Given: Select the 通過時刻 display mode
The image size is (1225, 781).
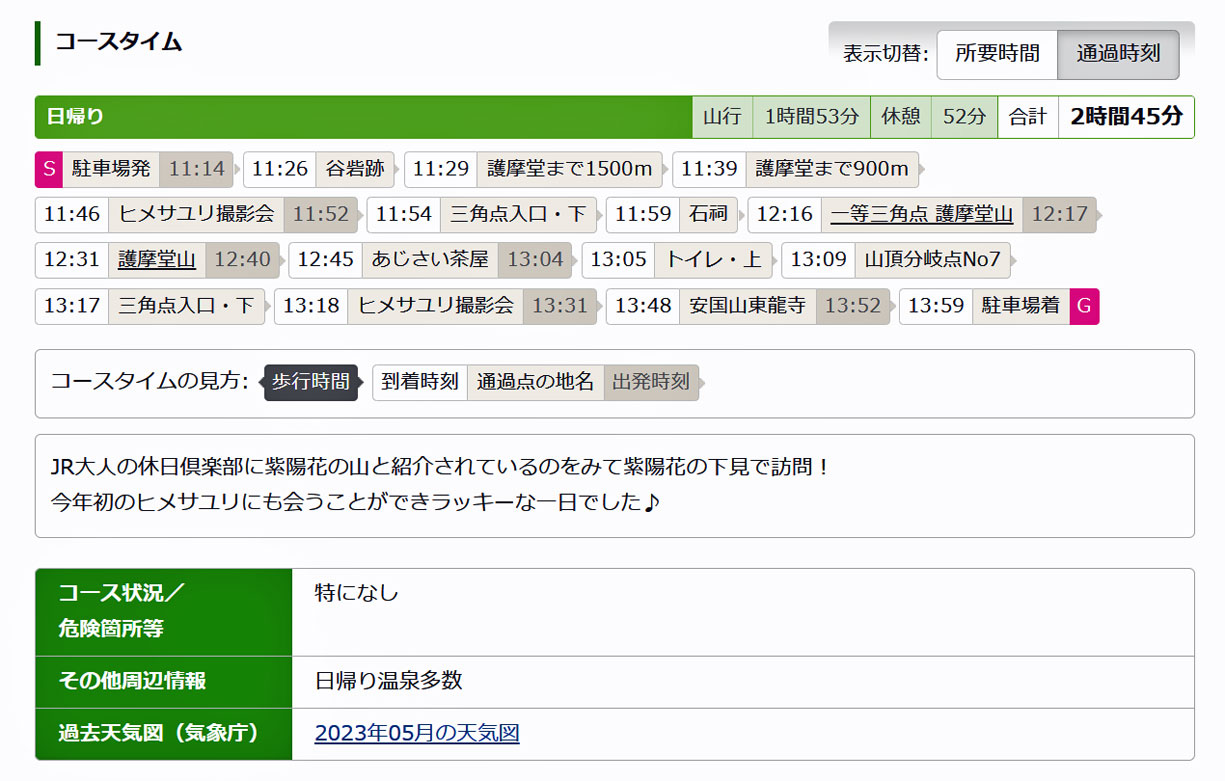Looking at the screenshot, I should click(x=1118, y=54).
